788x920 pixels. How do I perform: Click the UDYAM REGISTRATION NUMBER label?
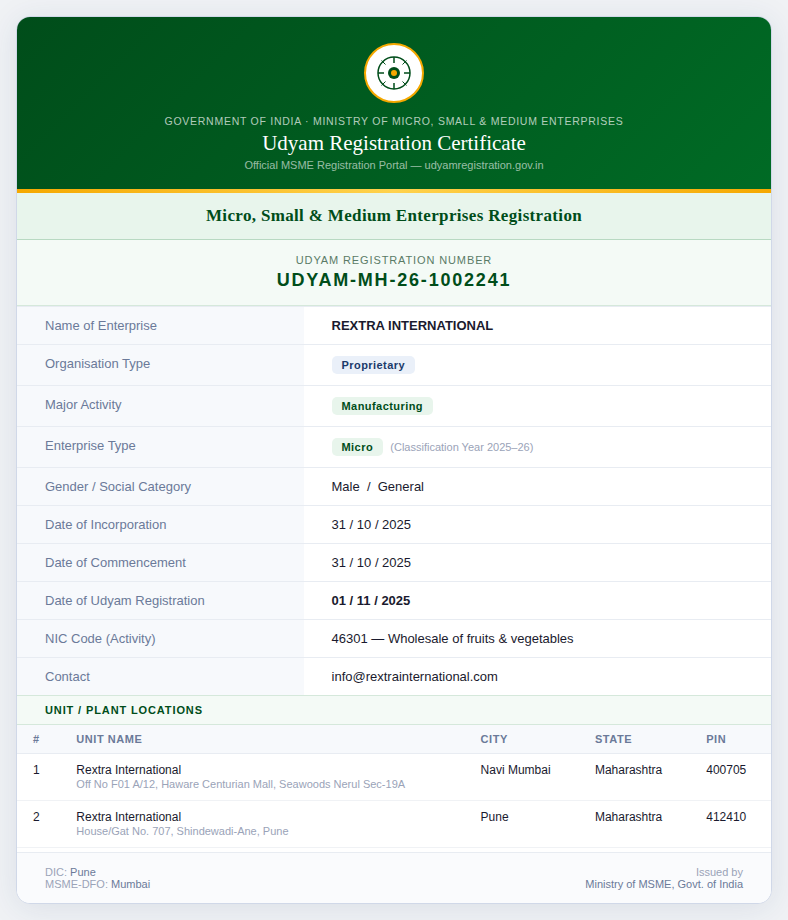[394, 260]
